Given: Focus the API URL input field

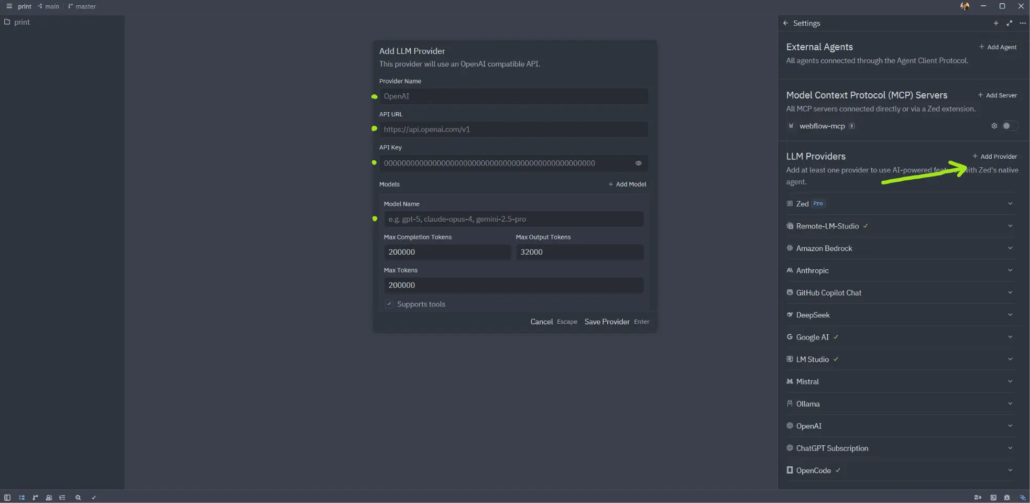Looking at the screenshot, I should pyautogui.click(x=514, y=129).
